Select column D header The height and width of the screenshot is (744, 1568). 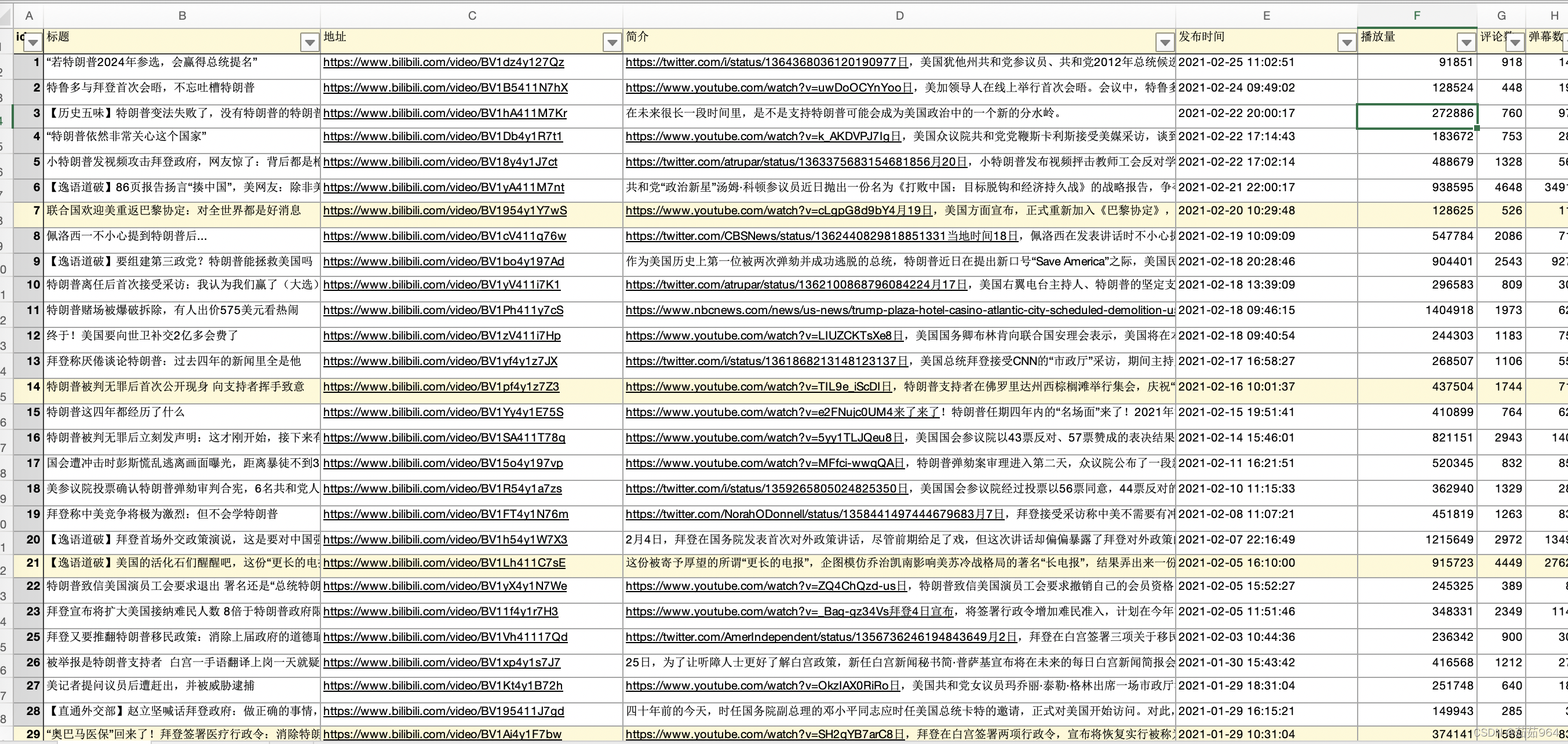pos(899,16)
